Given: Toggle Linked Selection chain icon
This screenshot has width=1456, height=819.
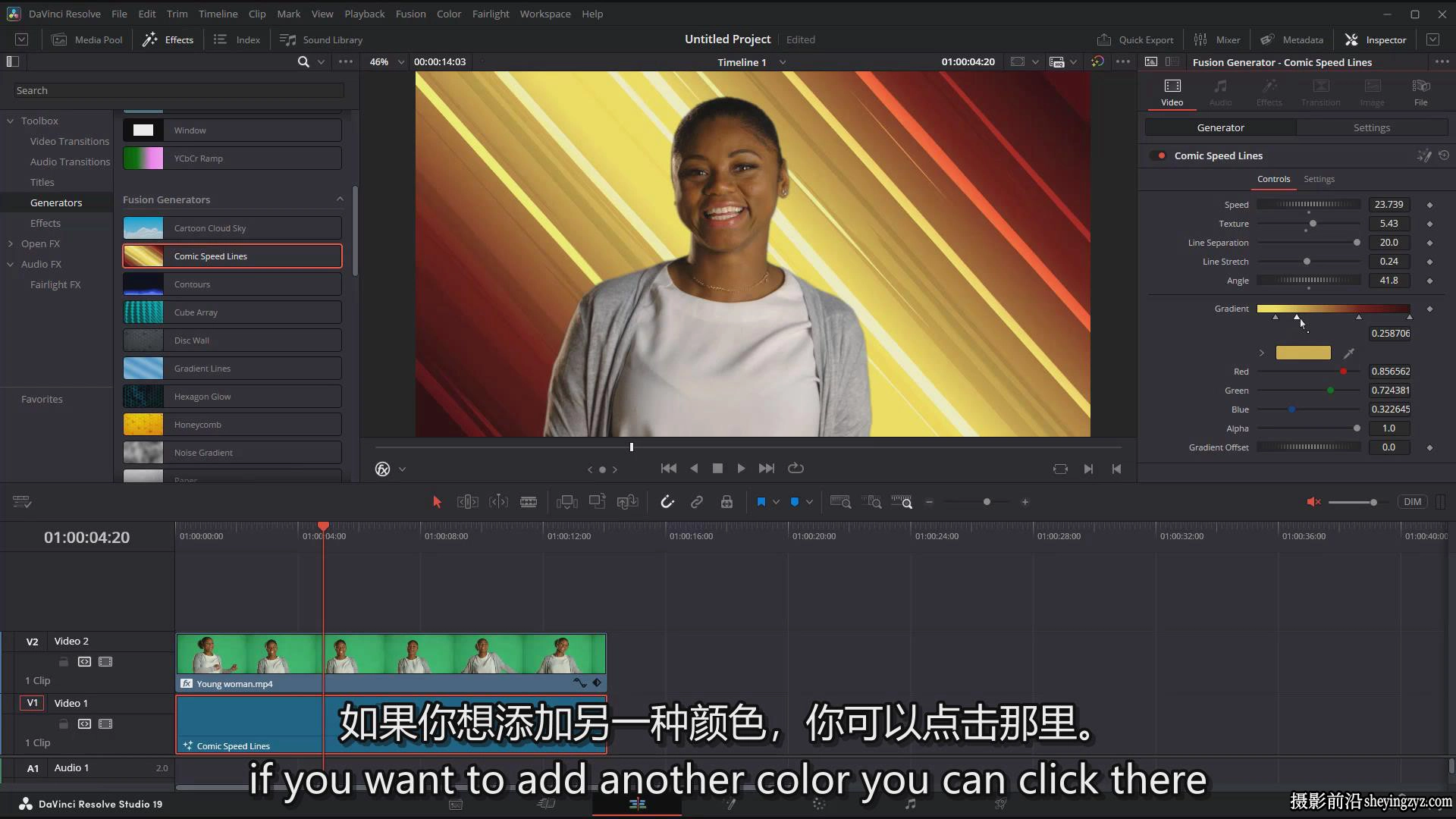Looking at the screenshot, I should tap(696, 502).
